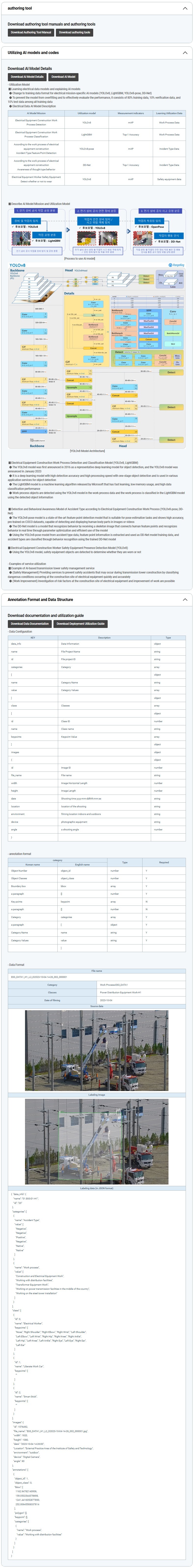
Task: Click the first arrow in process diagram
Action: 67,229
